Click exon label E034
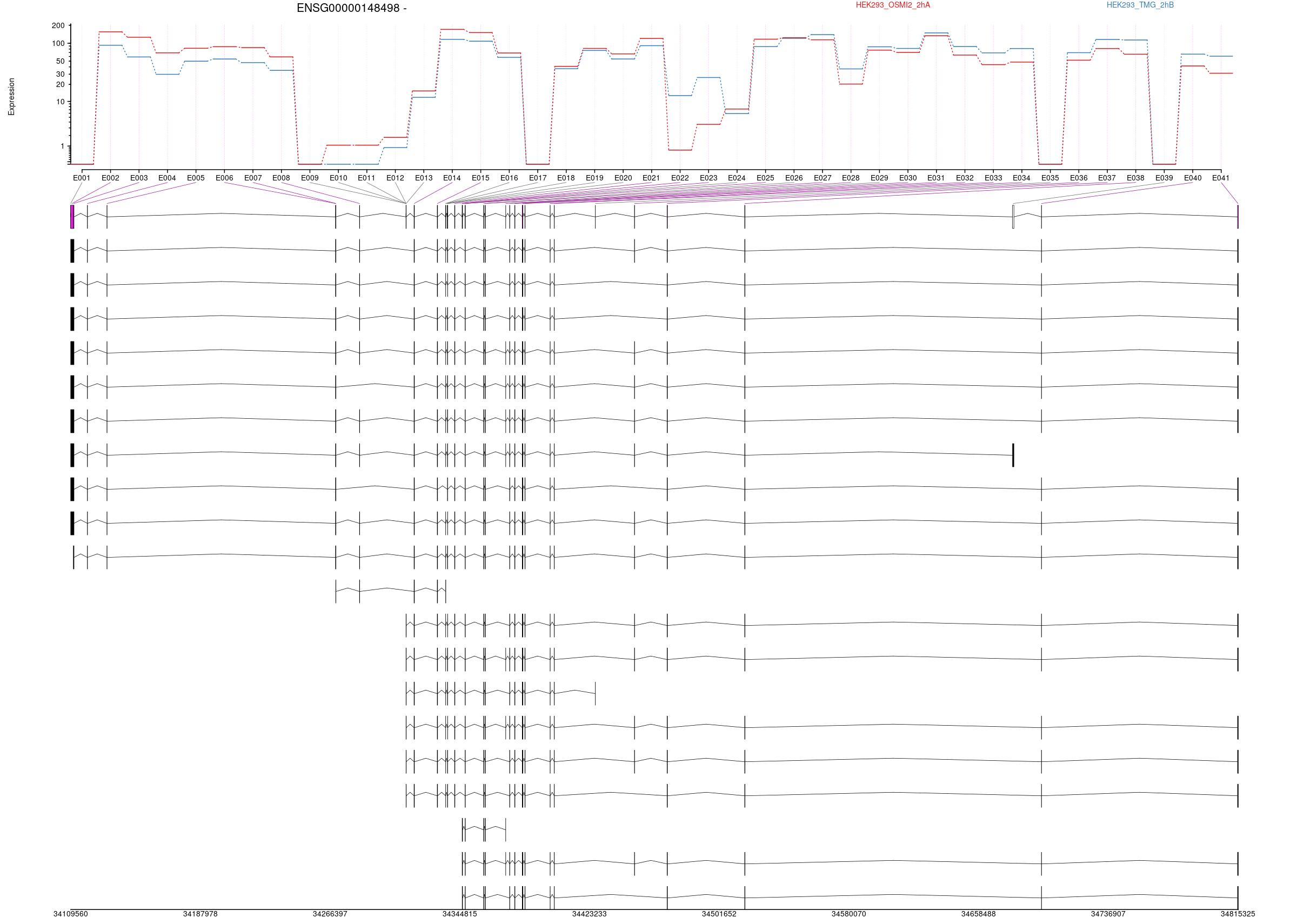This screenshot has width=1297, height=924. pos(1021,178)
